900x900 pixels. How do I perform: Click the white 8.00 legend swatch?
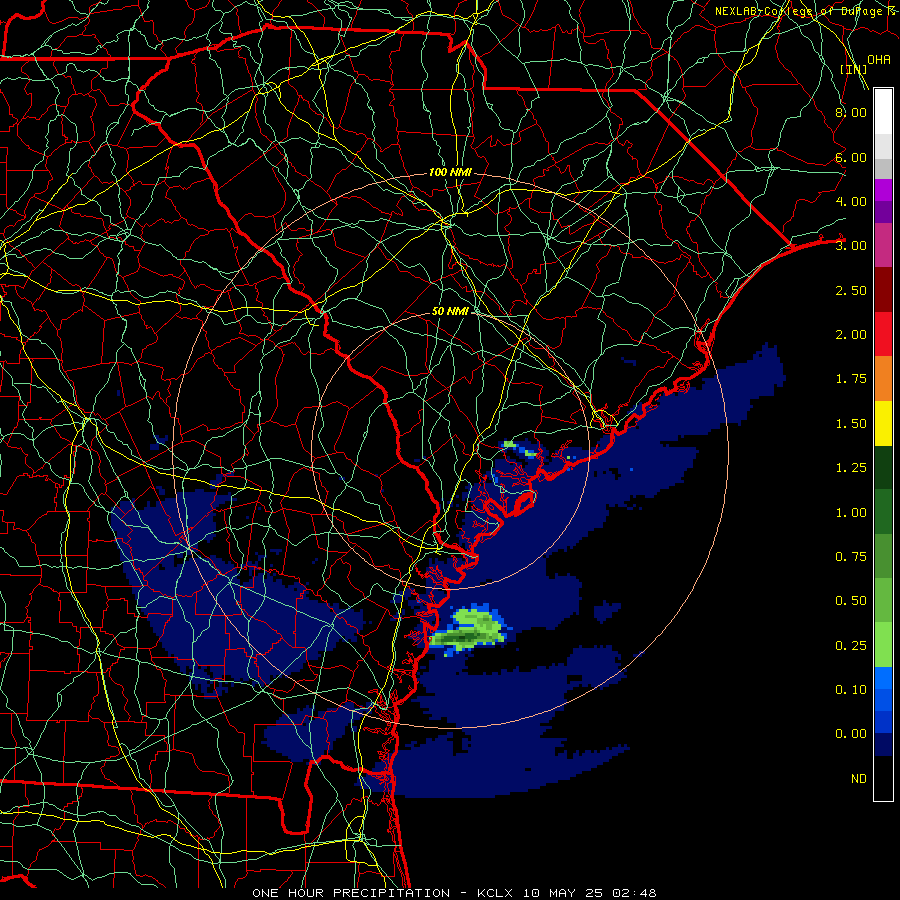883,112
